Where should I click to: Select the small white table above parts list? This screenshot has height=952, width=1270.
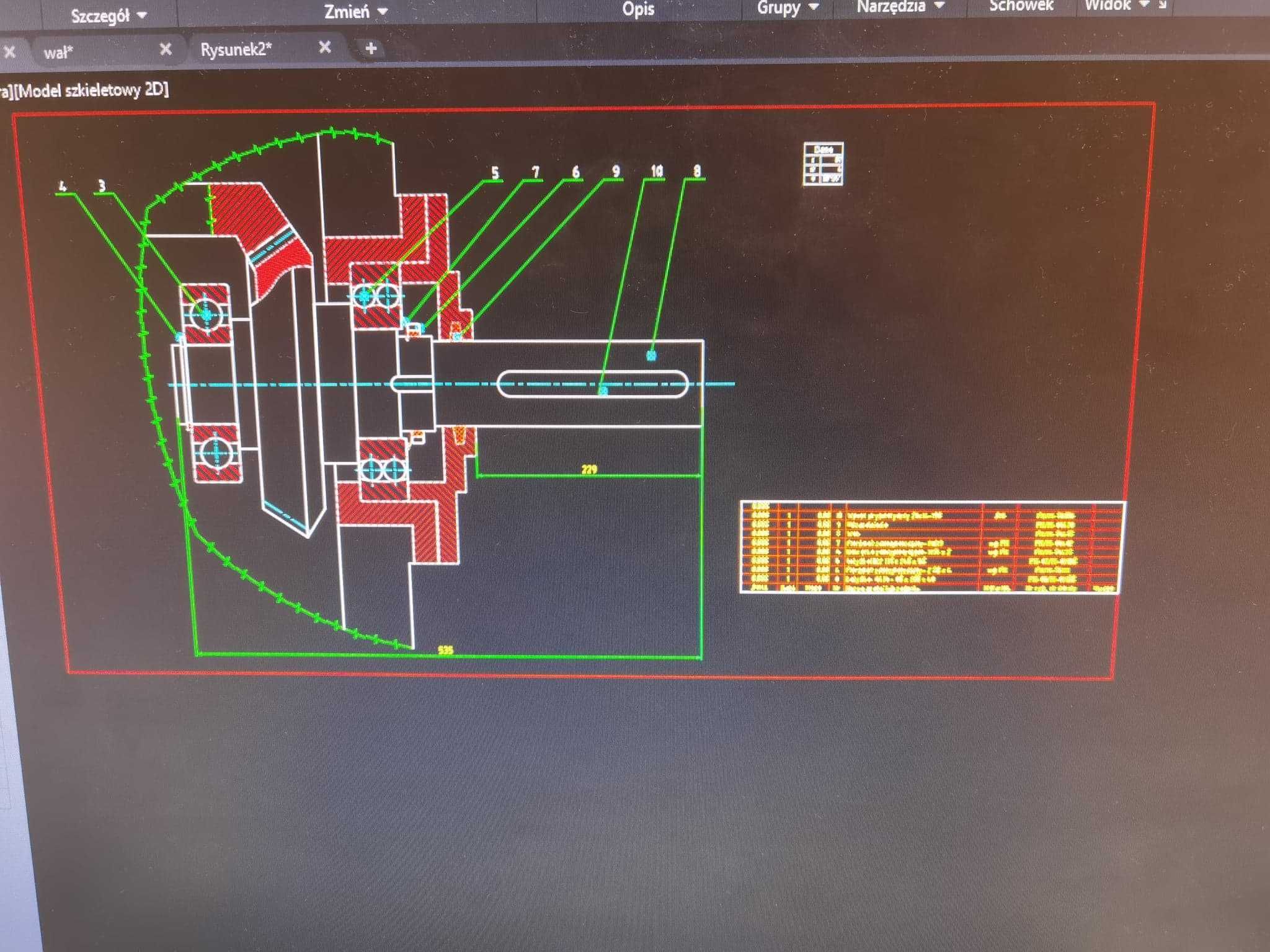click(824, 164)
